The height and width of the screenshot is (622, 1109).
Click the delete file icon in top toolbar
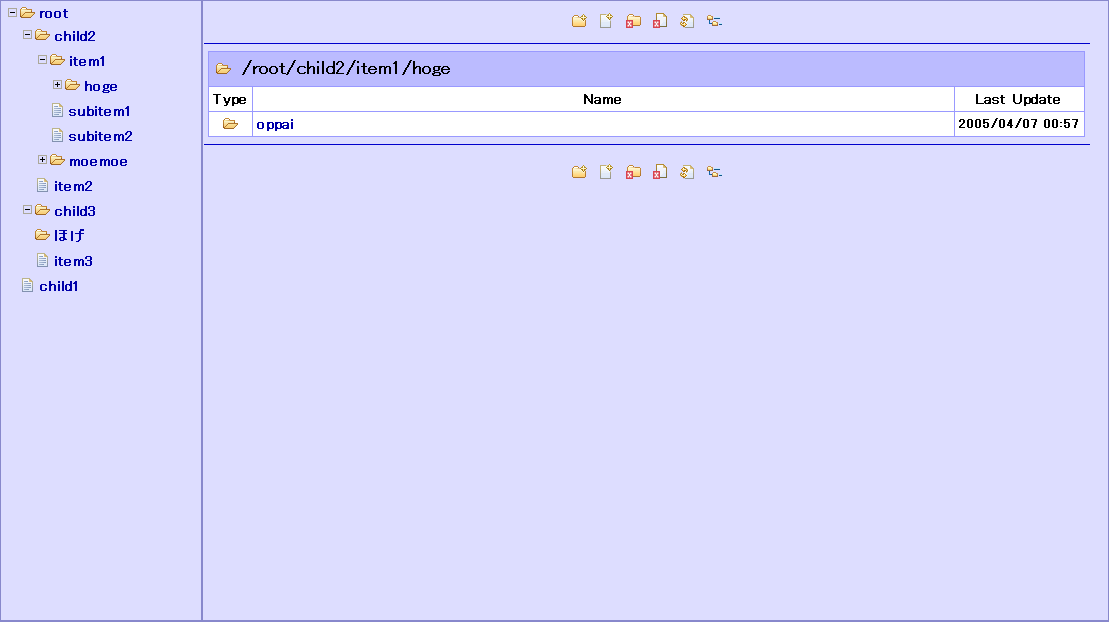click(x=660, y=21)
